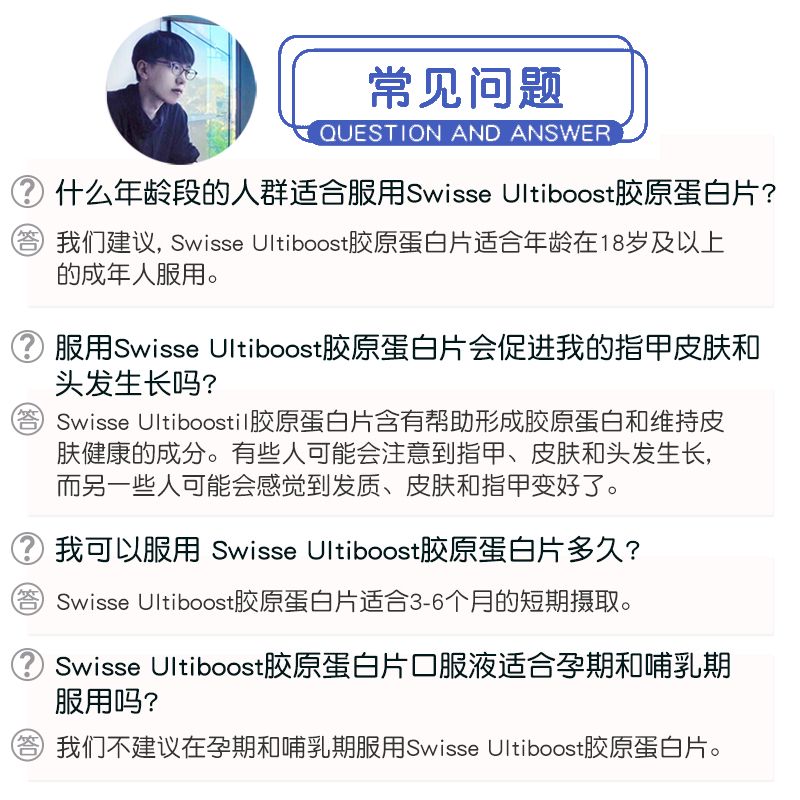This screenshot has height=800, width=800.
Task: Open question about nails, skin and hair growth
Action: click(x=407, y=365)
